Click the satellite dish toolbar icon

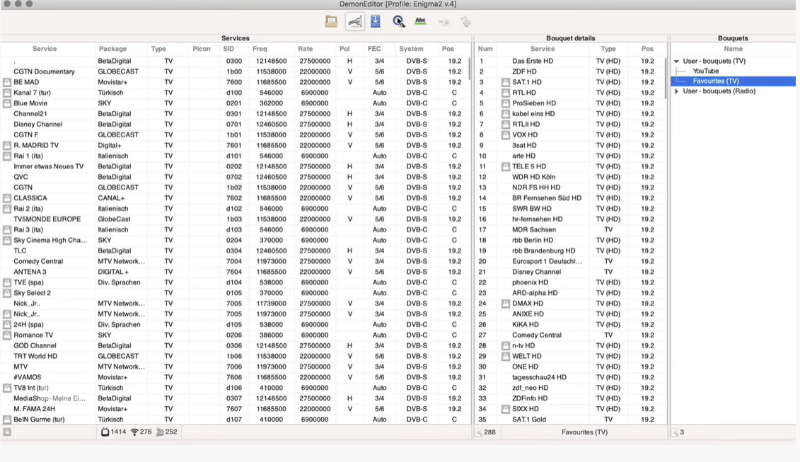point(355,21)
